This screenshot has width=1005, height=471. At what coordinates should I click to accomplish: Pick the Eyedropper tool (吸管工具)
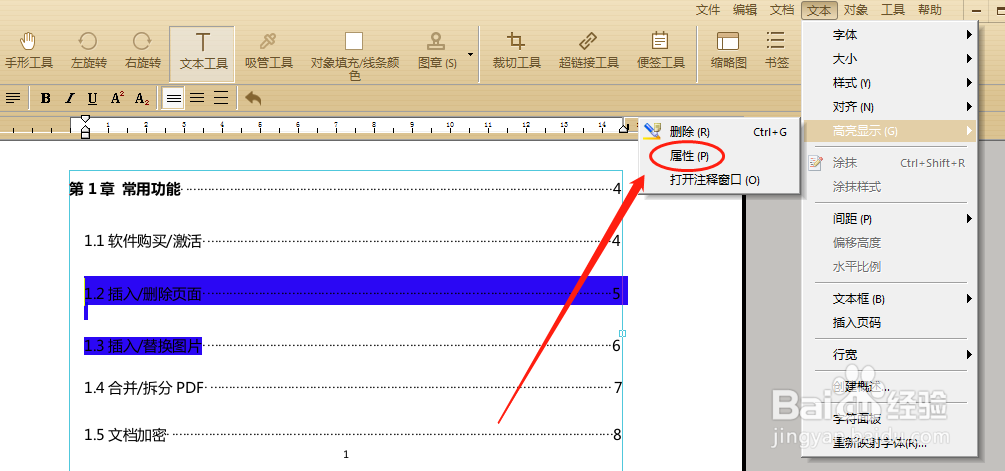point(269,51)
